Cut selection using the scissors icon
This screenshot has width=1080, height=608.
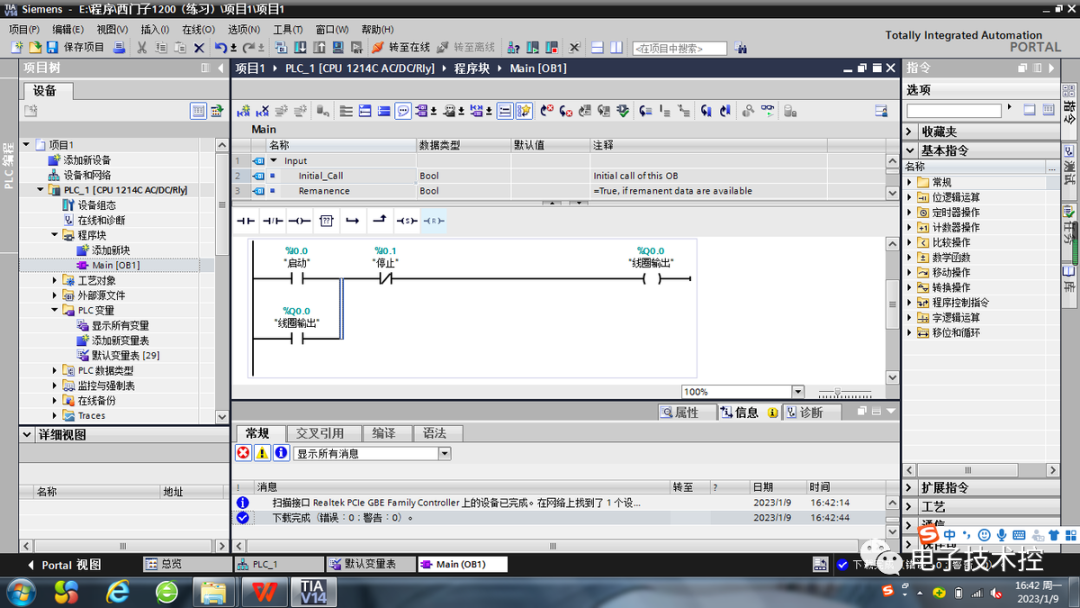(142, 48)
